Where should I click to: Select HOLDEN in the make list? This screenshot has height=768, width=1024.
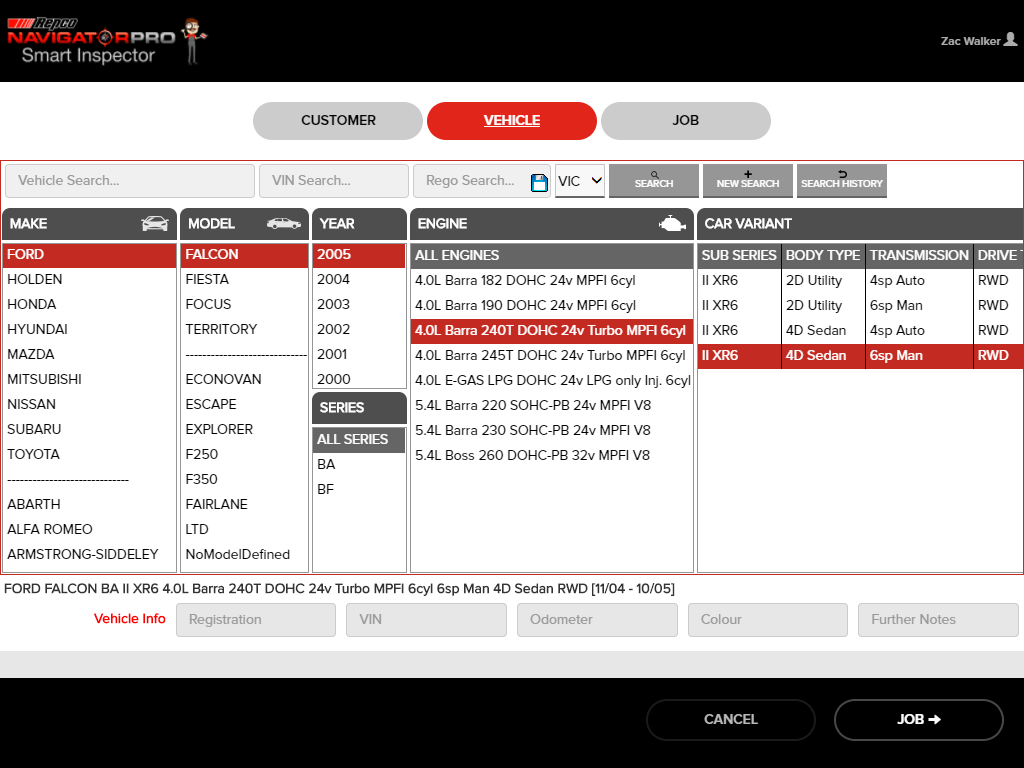coord(89,280)
